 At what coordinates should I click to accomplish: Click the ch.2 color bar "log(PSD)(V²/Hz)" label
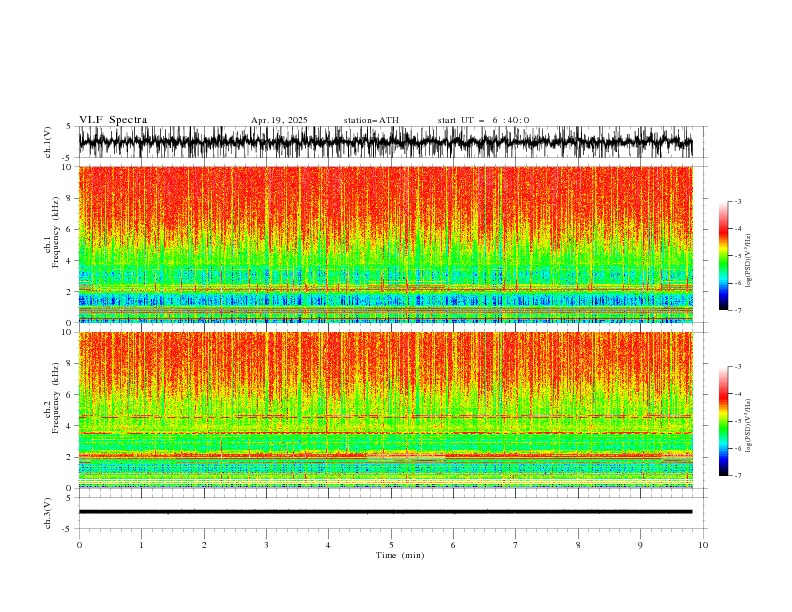click(x=749, y=425)
